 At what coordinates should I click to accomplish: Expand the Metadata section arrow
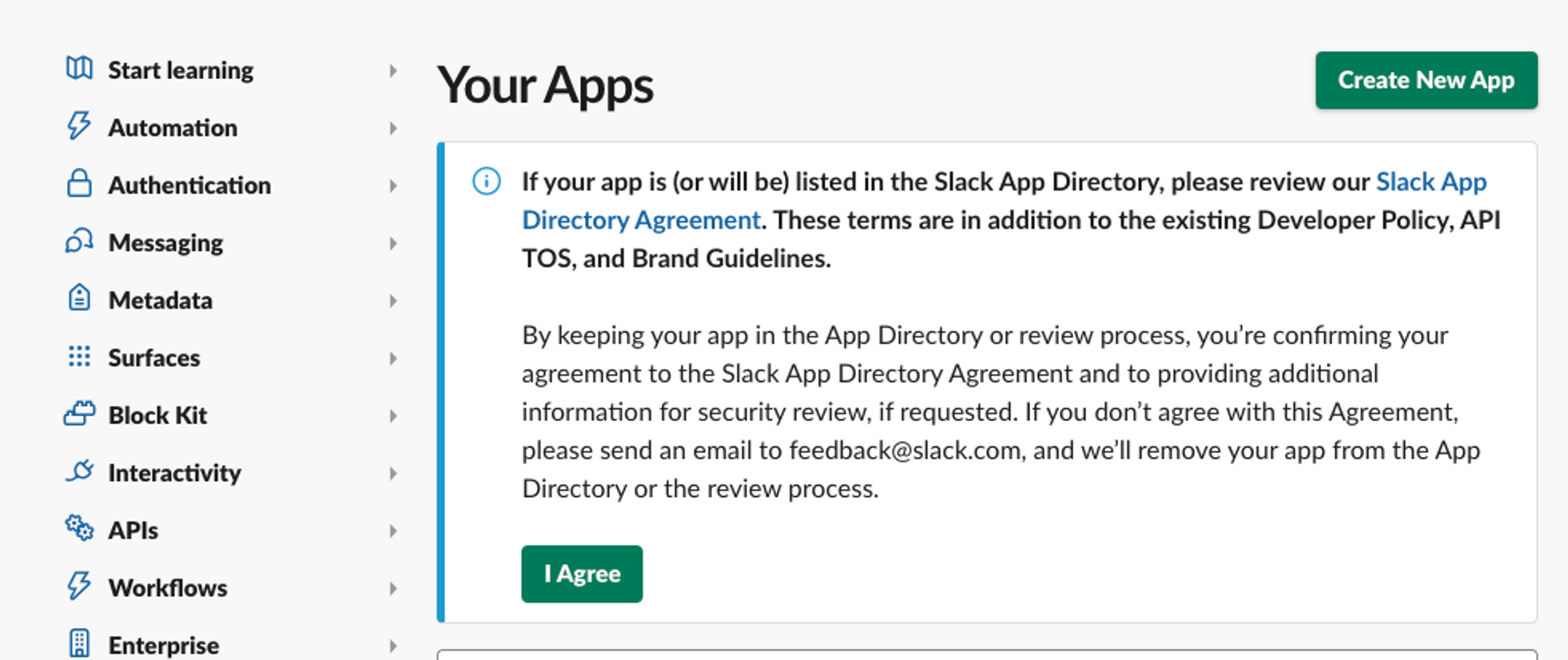tap(393, 301)
